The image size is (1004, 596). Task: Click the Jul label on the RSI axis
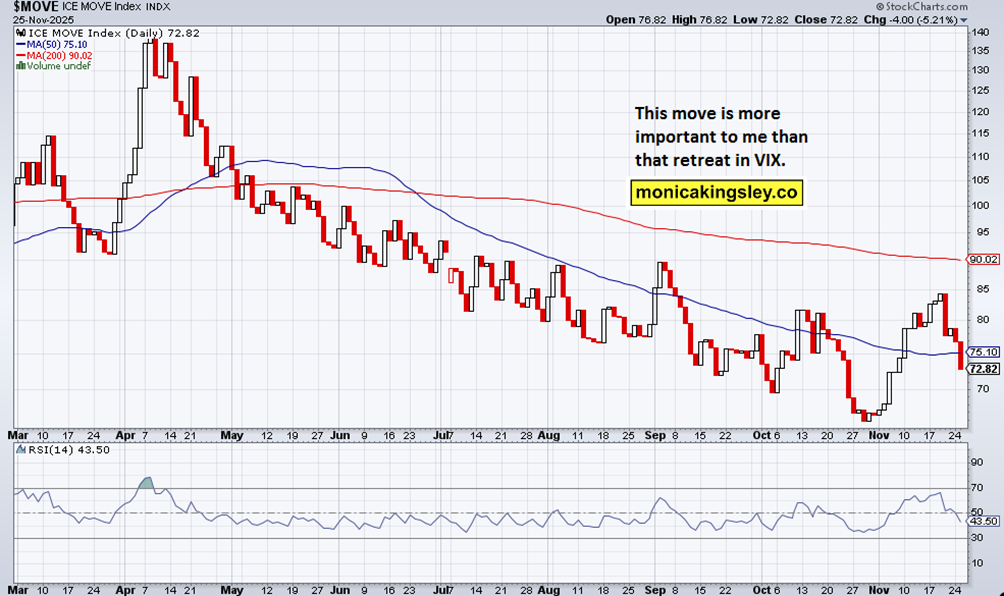point(443,590)
